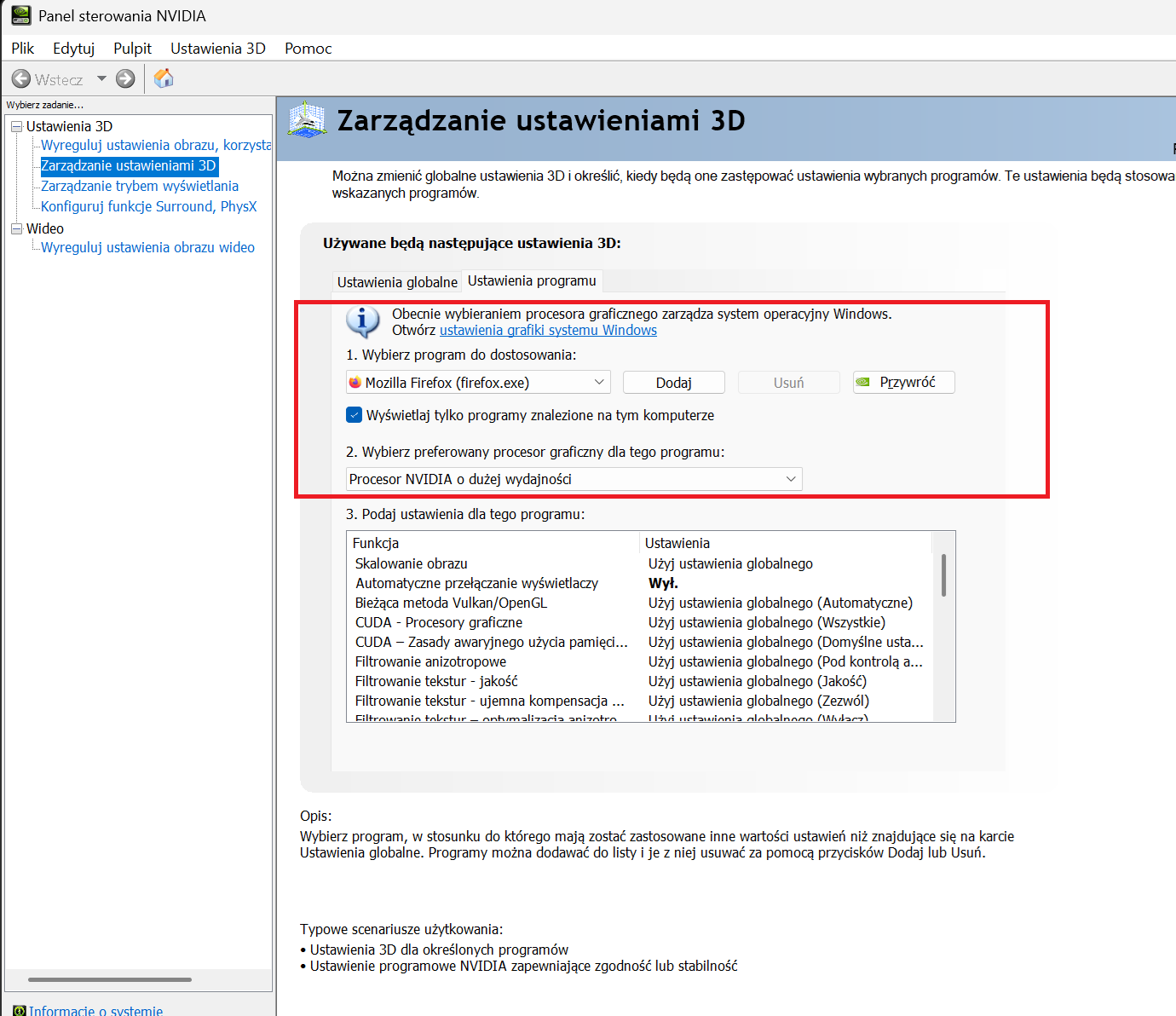Collapse the 'Ustawienia 3D' tree node
1176x1016 pixels.
coord(16,126)
